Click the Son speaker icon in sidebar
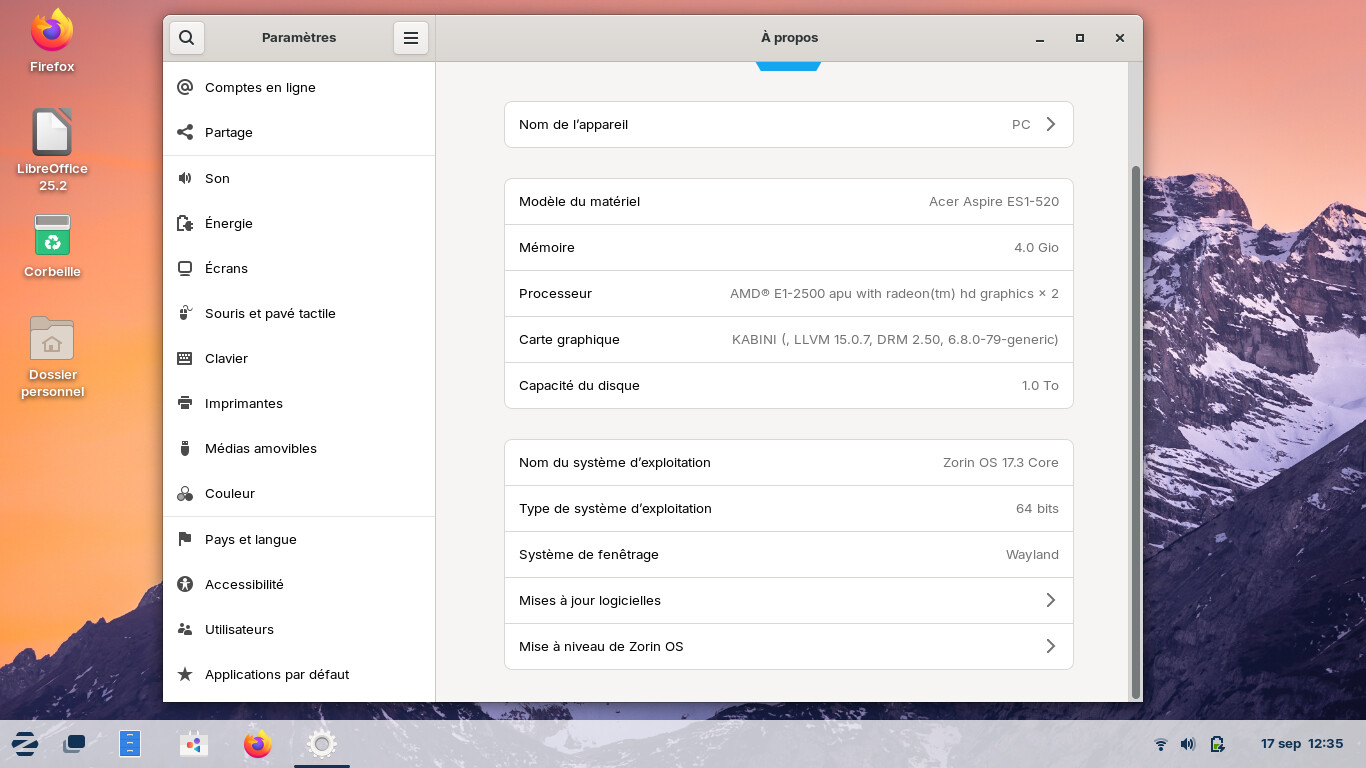Screen dimensions: 1366x768 pos(185,179)
